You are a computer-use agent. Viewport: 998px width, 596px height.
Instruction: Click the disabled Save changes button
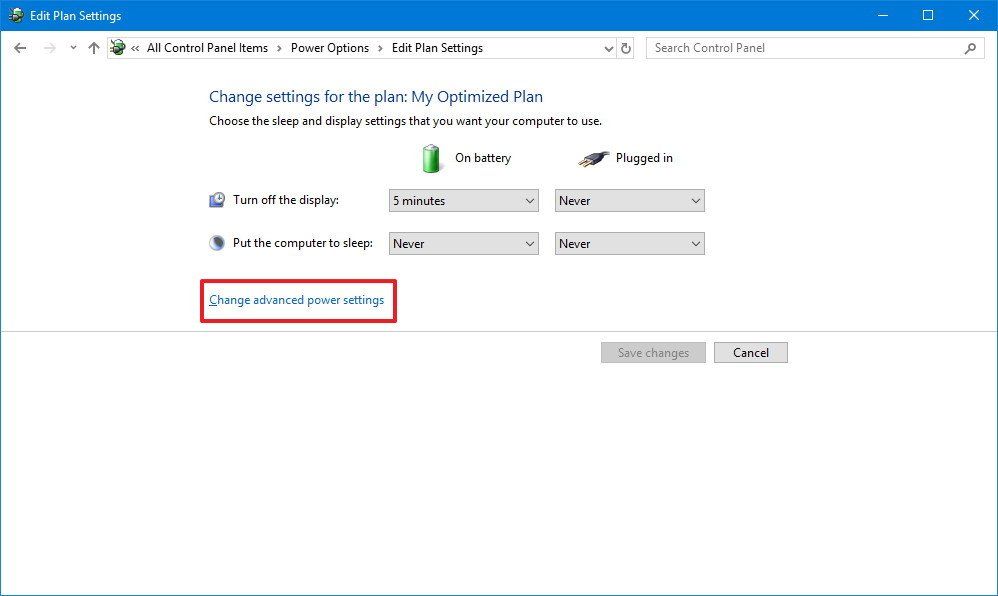[x=652, y=352]
